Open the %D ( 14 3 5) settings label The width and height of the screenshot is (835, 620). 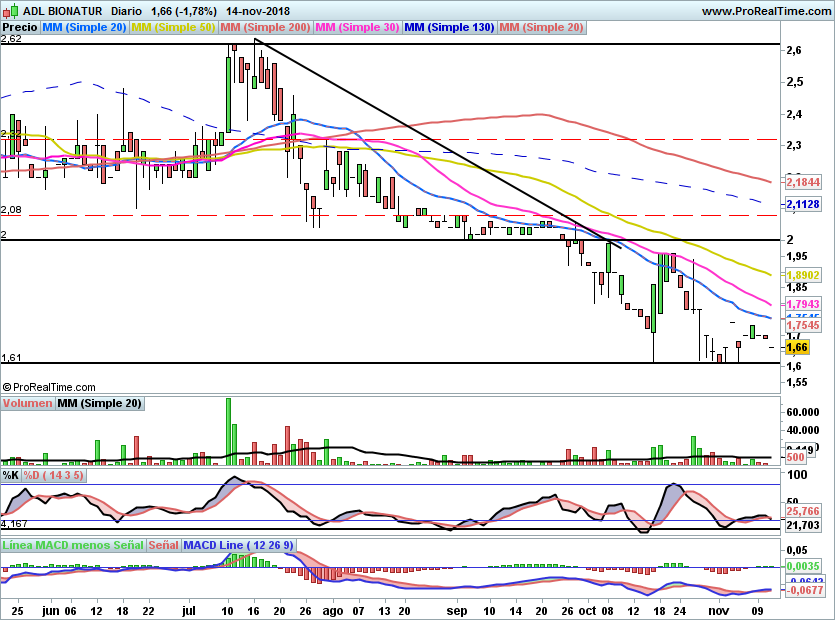[x=53, y=475]
